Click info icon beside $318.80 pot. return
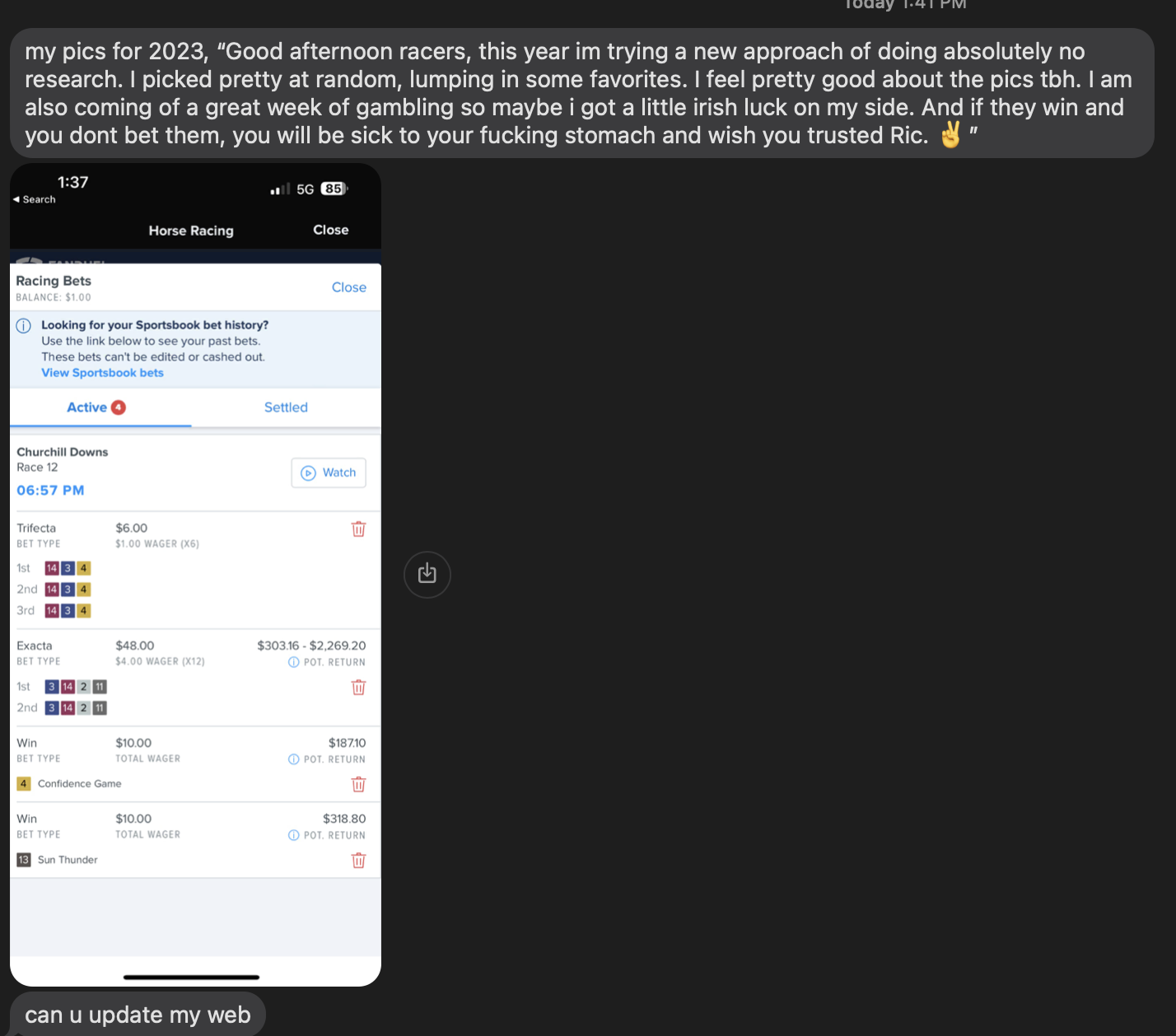The width and height of the screenshot is (1176, 1036). point(293,836)
